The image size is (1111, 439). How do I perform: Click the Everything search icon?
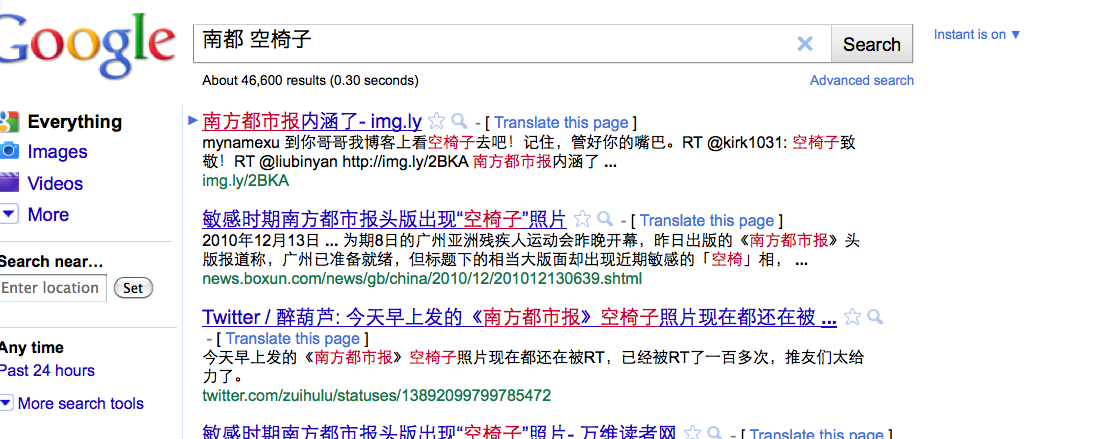(x=9, y=122)
